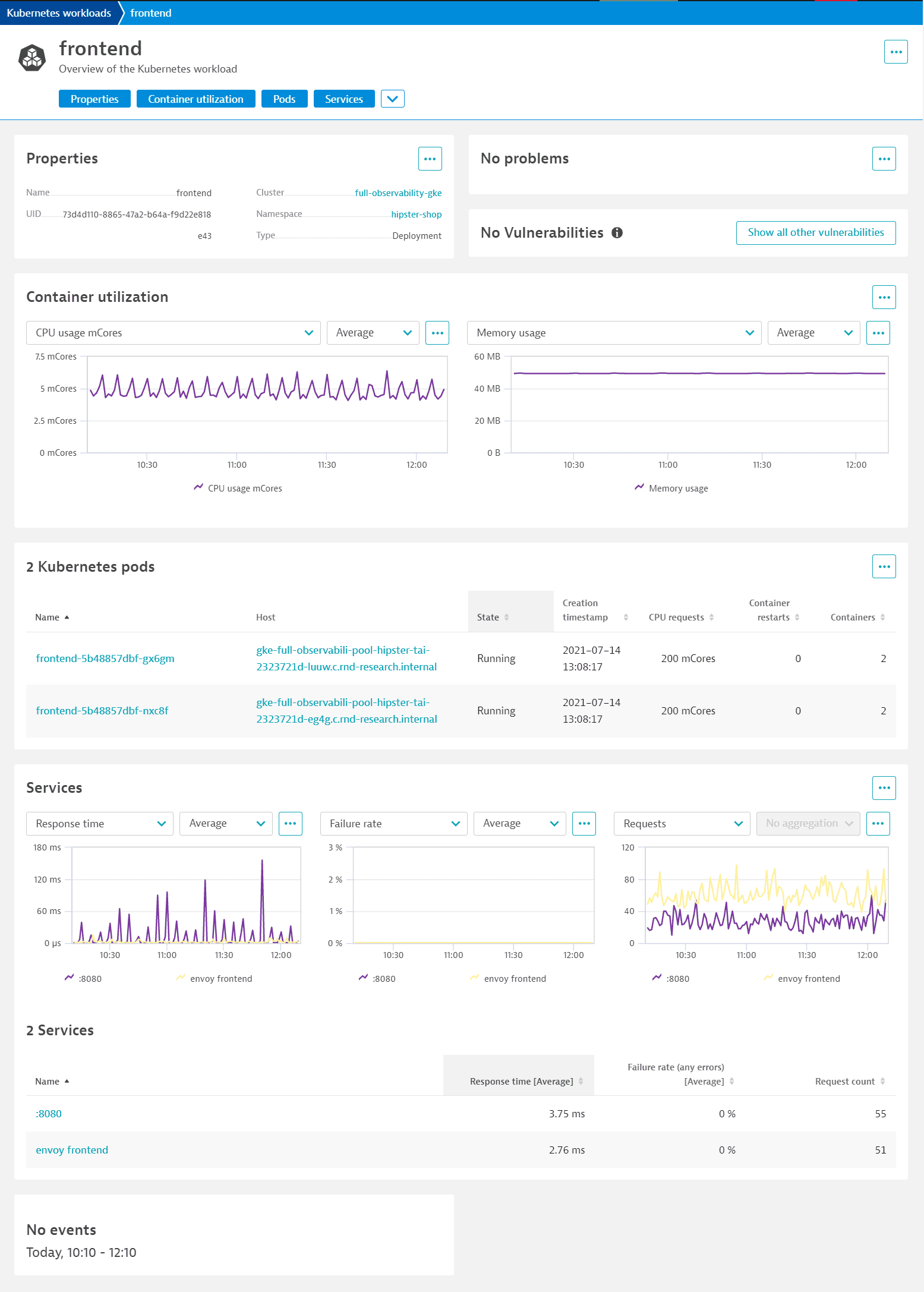The width and height of the screenshot is (924, 1292).
Task: Expand the additional sections chevron next to Services
Action: 392,99
